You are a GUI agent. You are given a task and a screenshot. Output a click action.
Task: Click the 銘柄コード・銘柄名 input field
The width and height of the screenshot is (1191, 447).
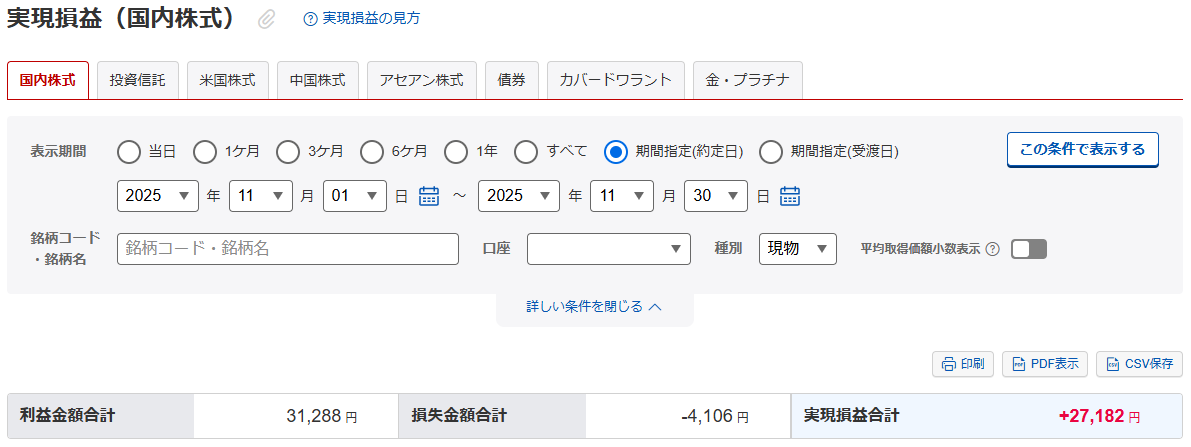287,249
